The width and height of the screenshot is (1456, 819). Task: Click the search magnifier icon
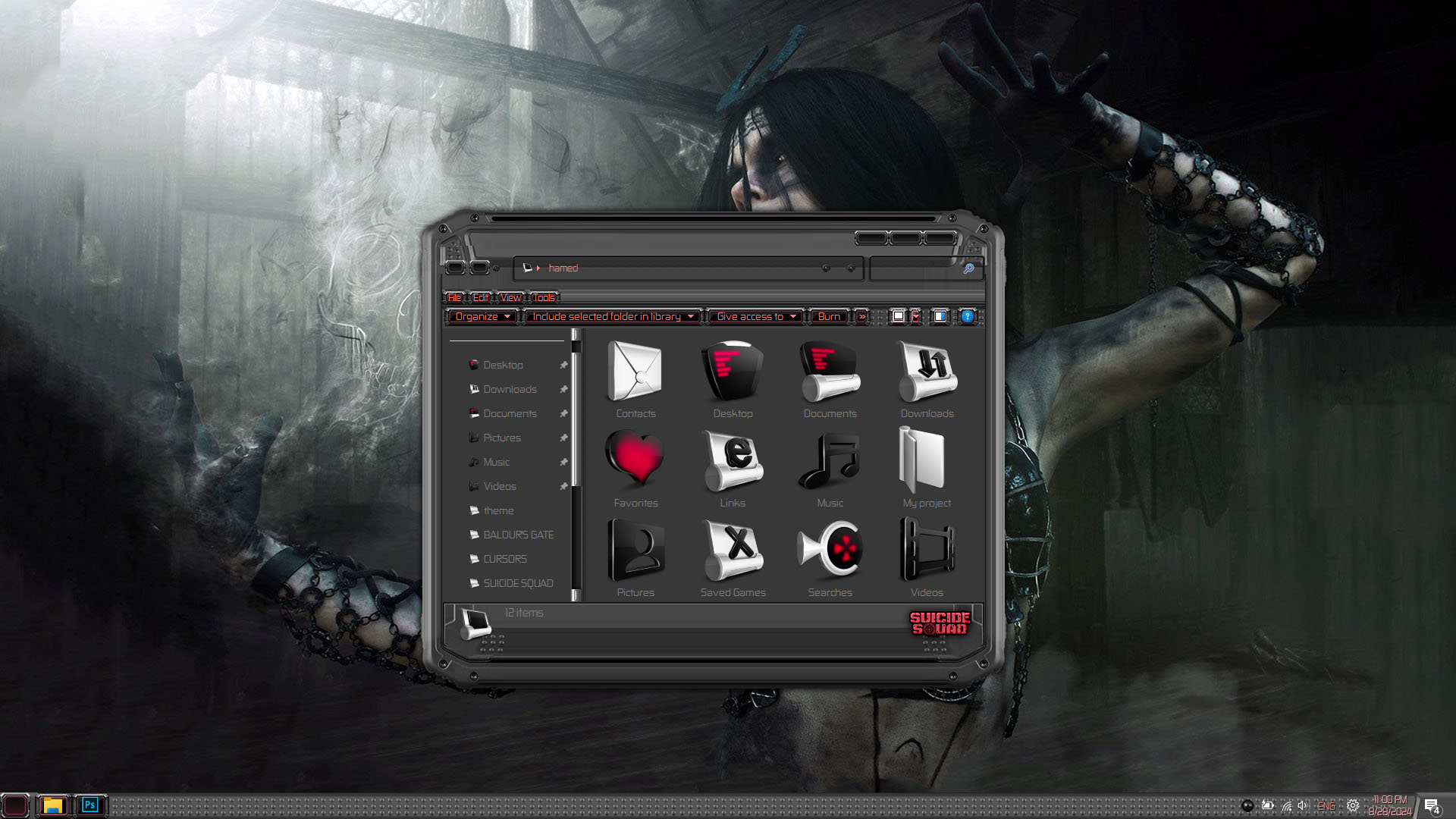tap(968, 268)
